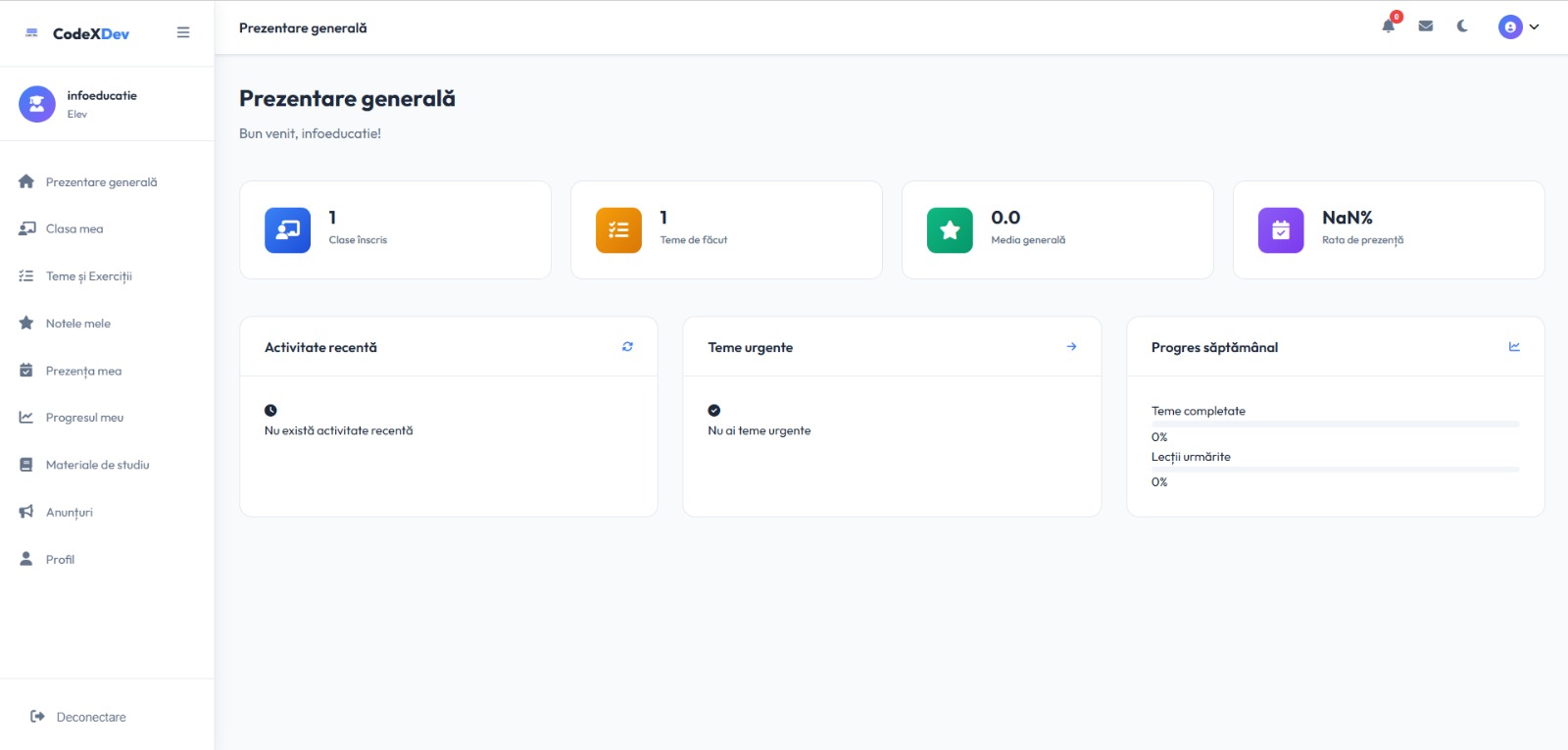Click the checklist icon beside Teme și Exerciții
1568x750 pixels.
click(x=26, y=275)
